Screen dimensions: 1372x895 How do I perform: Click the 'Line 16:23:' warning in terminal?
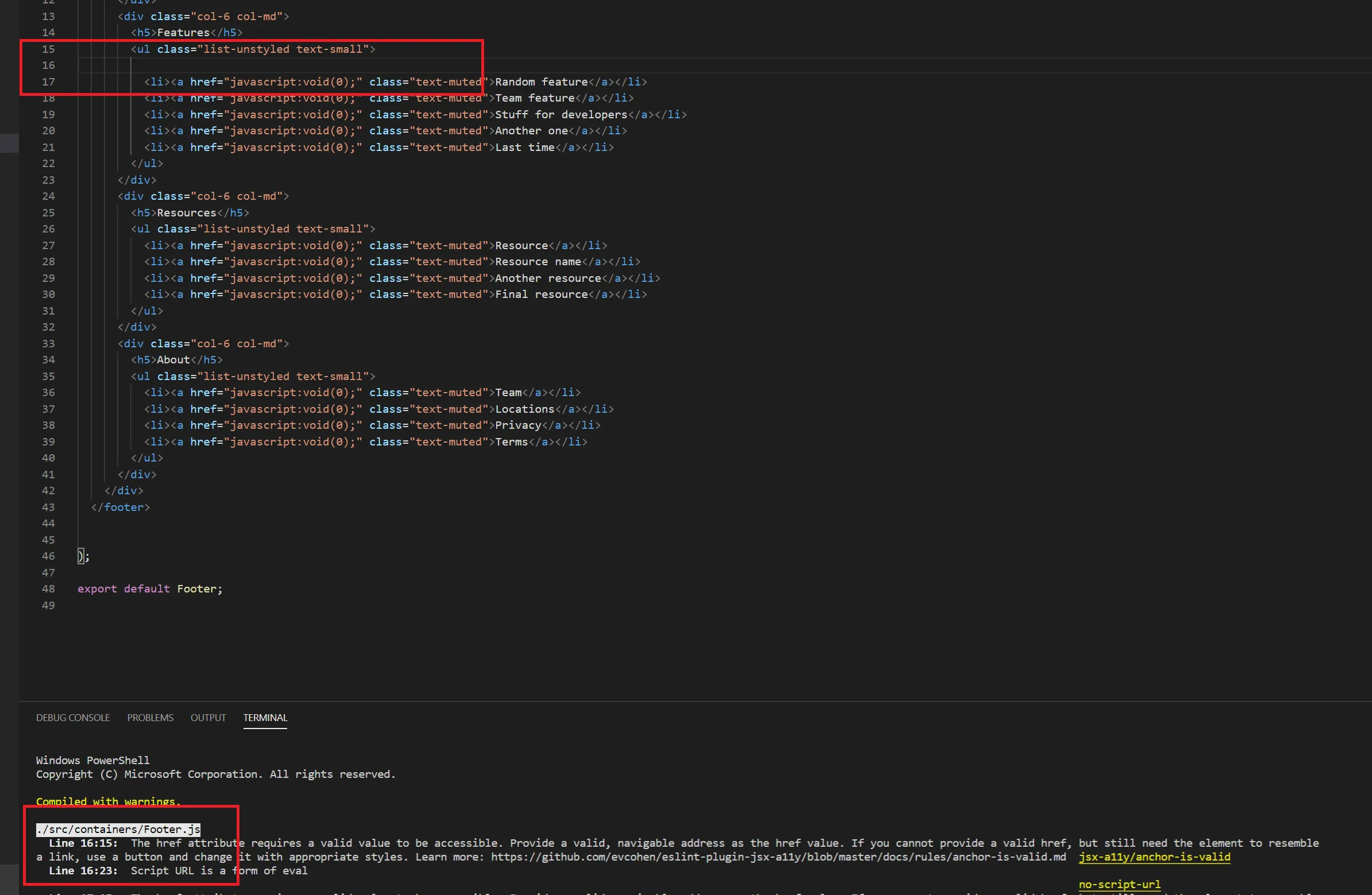[x=83, y=871]
